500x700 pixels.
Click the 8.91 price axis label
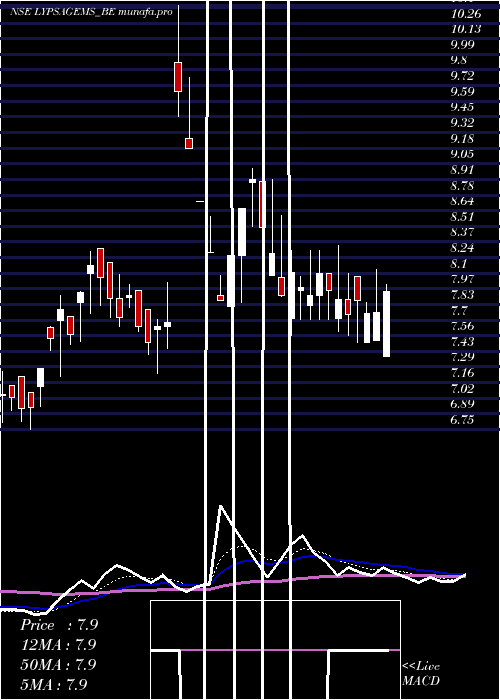coord(462,170)
